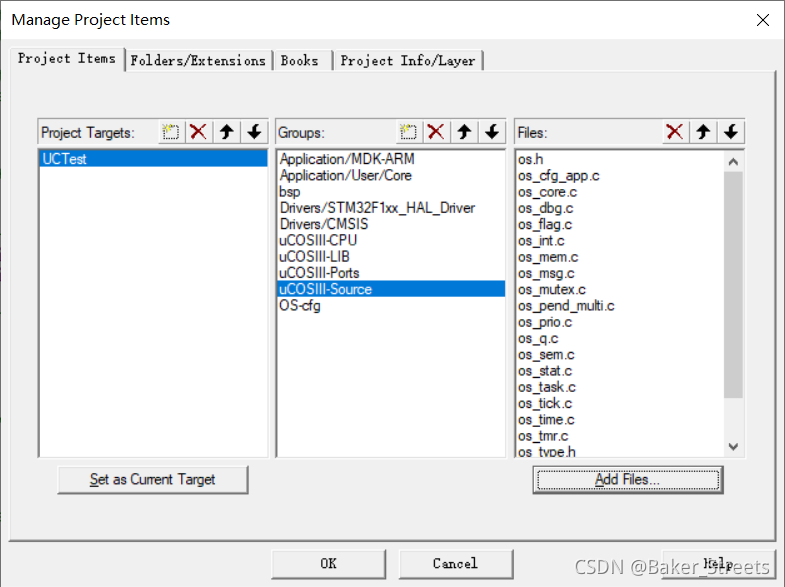Move file down in Files list
This screenshot has height=587, width=785.
tap(731, 132)
